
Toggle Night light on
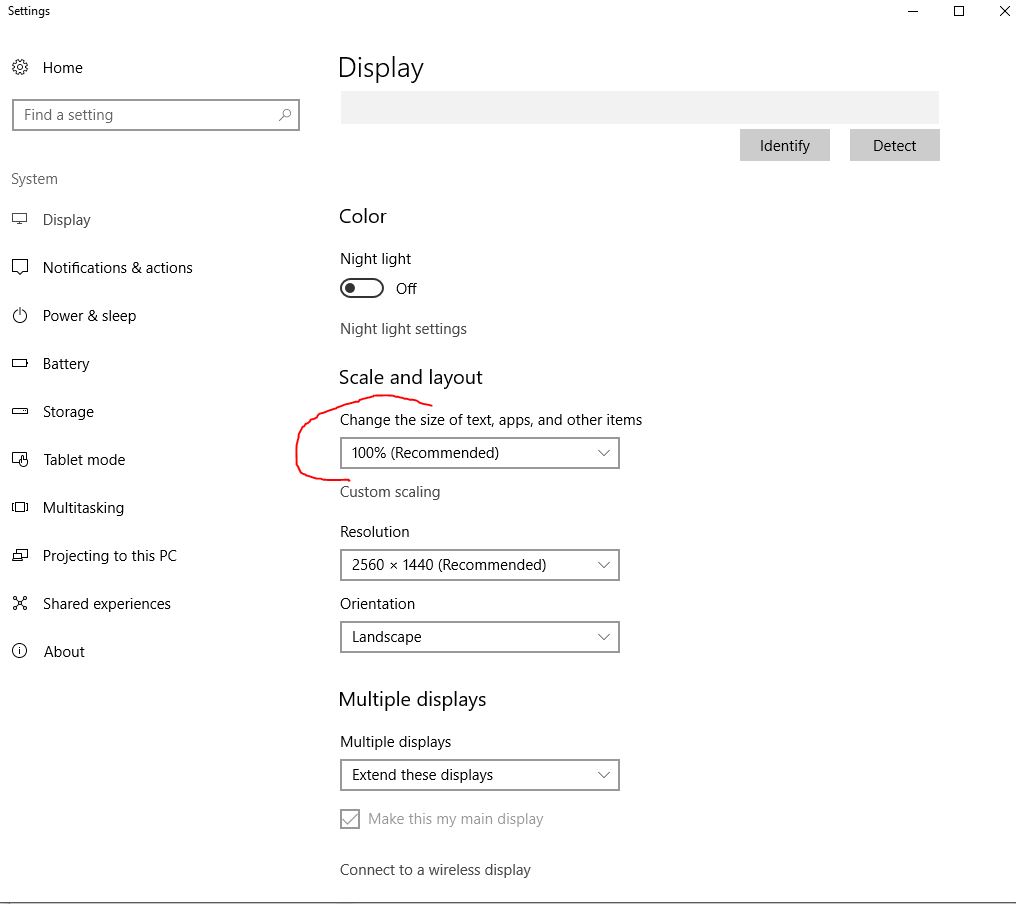pyautogui.click(x=361, y=288)
